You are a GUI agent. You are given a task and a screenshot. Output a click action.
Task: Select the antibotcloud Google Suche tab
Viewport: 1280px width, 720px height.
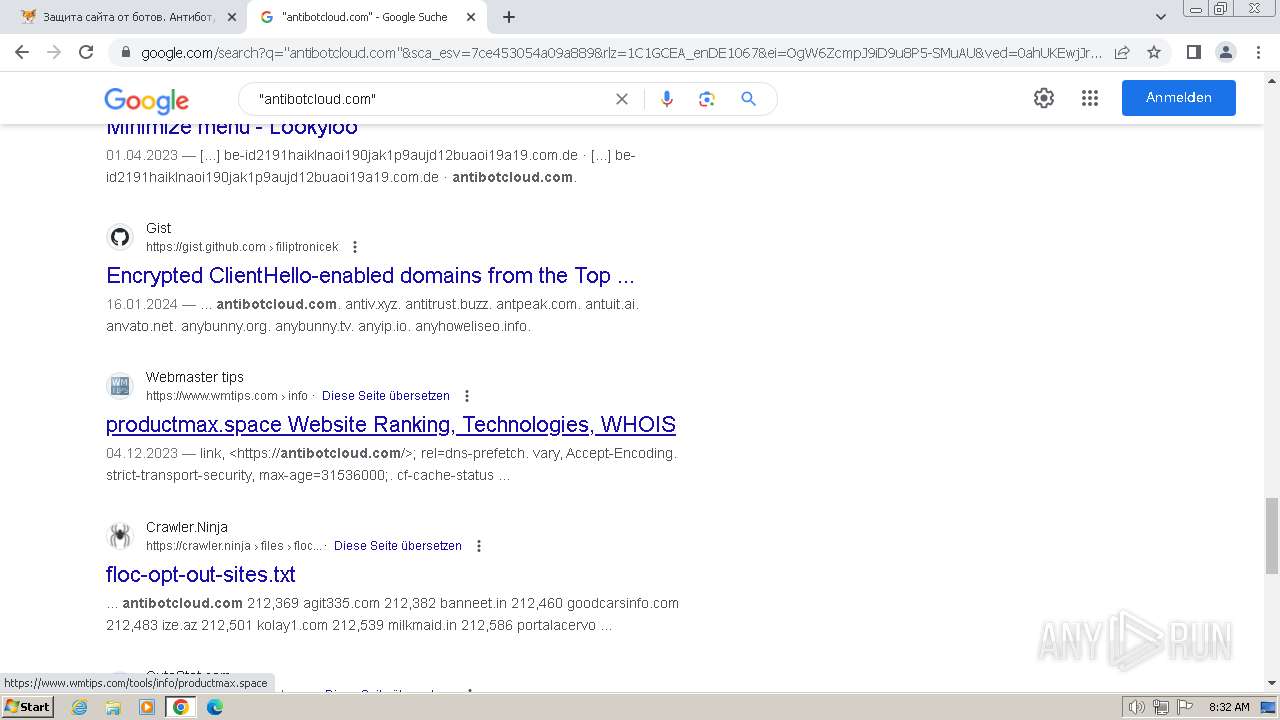(364, 17)
